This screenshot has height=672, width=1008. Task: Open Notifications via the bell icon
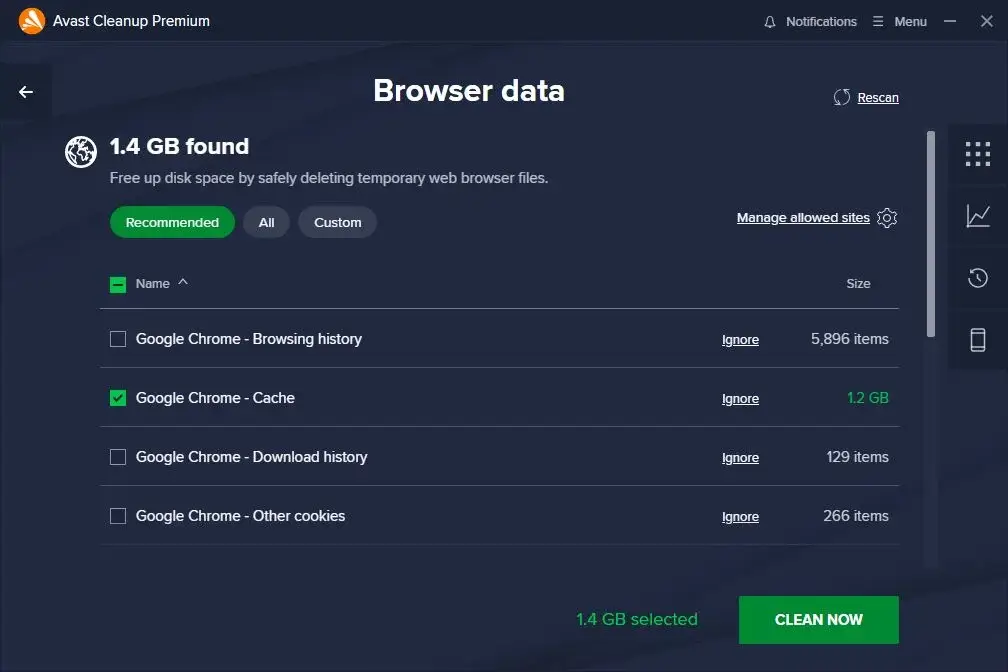click(769, 21)
